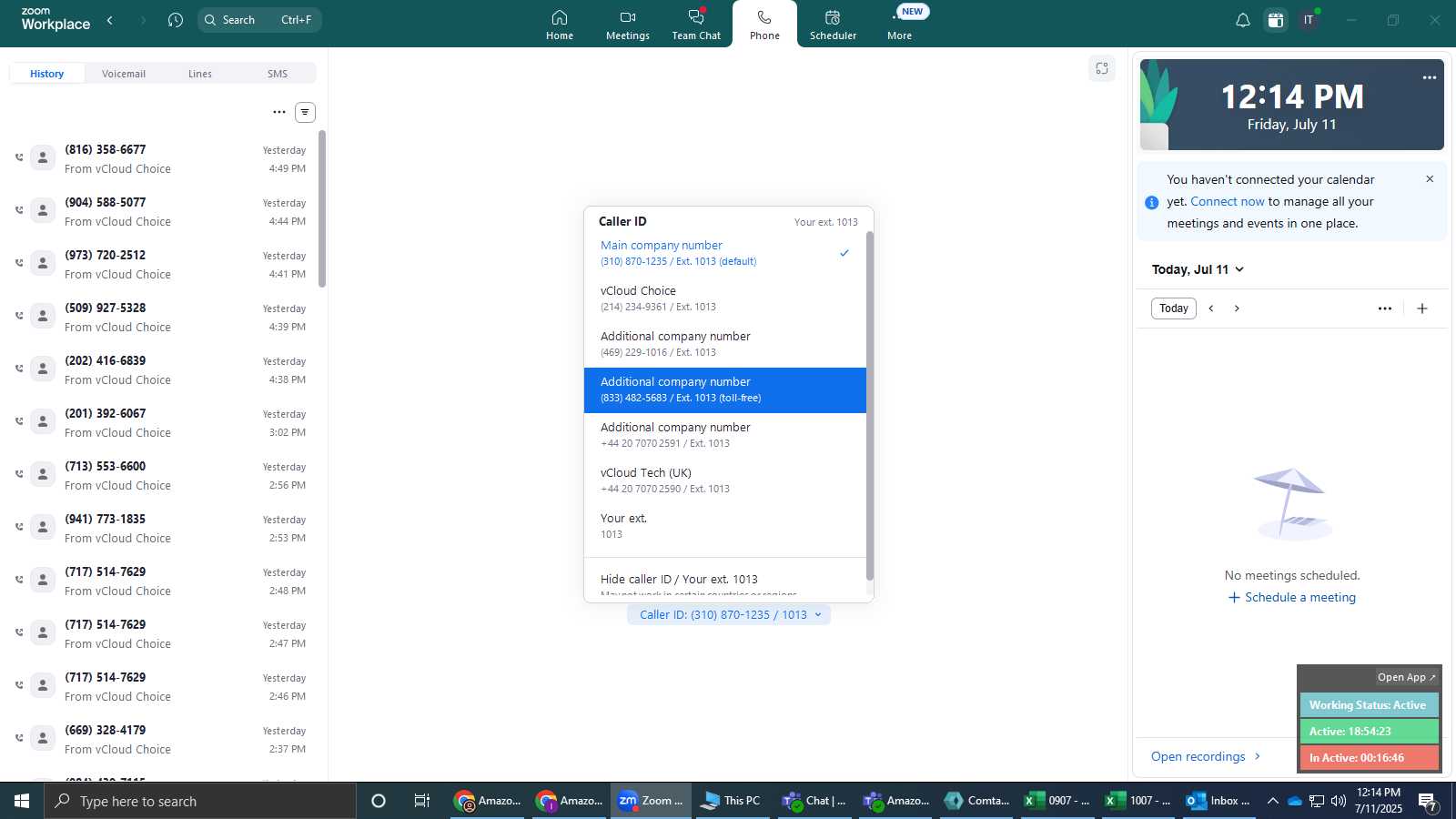
Task: Open call history more options
Action: 279,112
